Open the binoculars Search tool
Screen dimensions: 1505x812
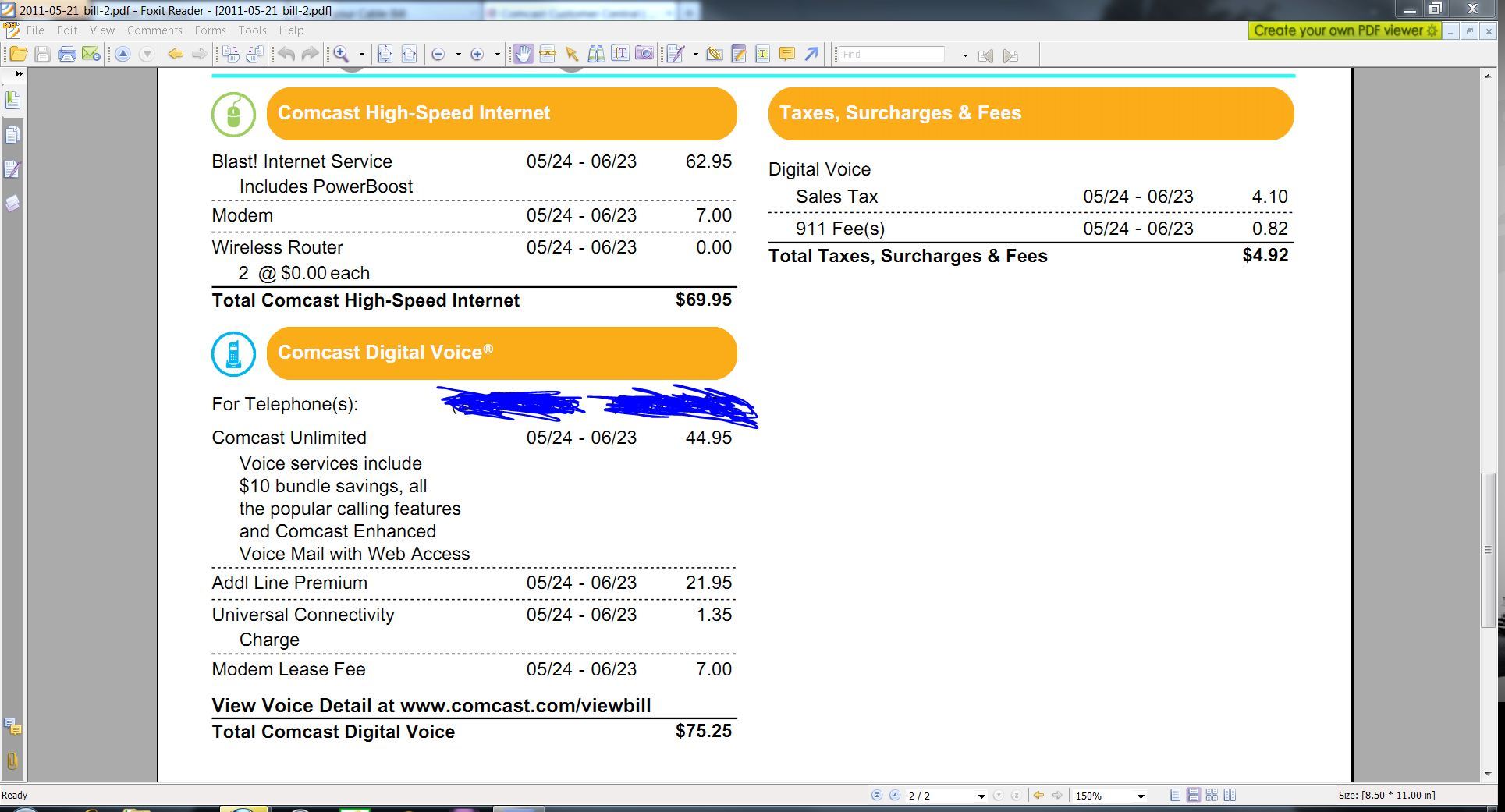coord(596,54)
